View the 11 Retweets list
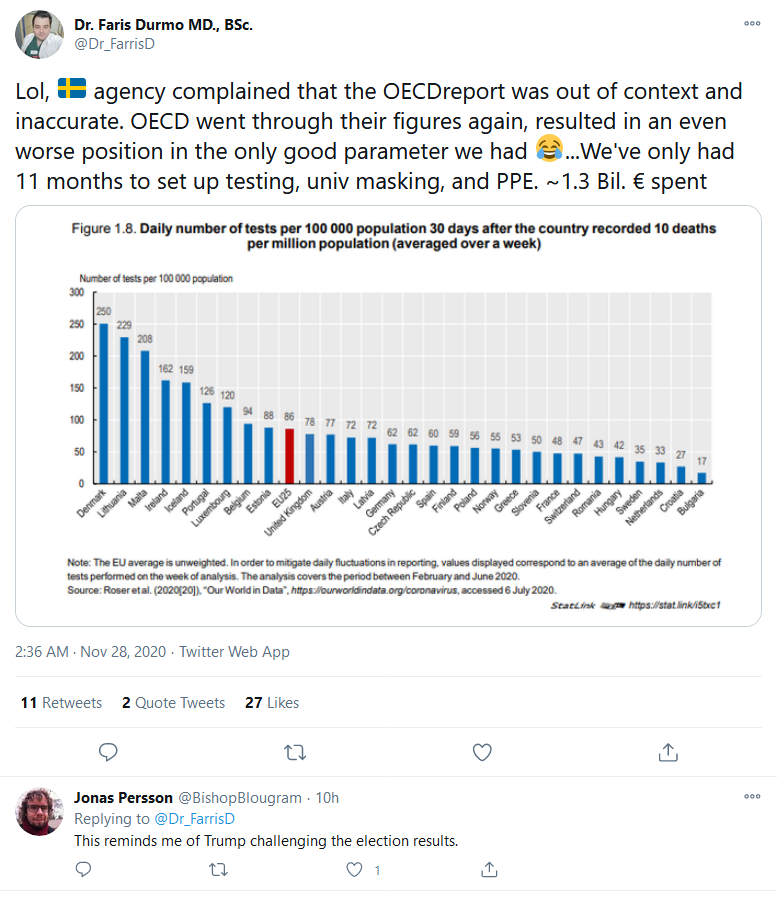The width and height of the screenshot is (777, 910). tap(61, 703)
